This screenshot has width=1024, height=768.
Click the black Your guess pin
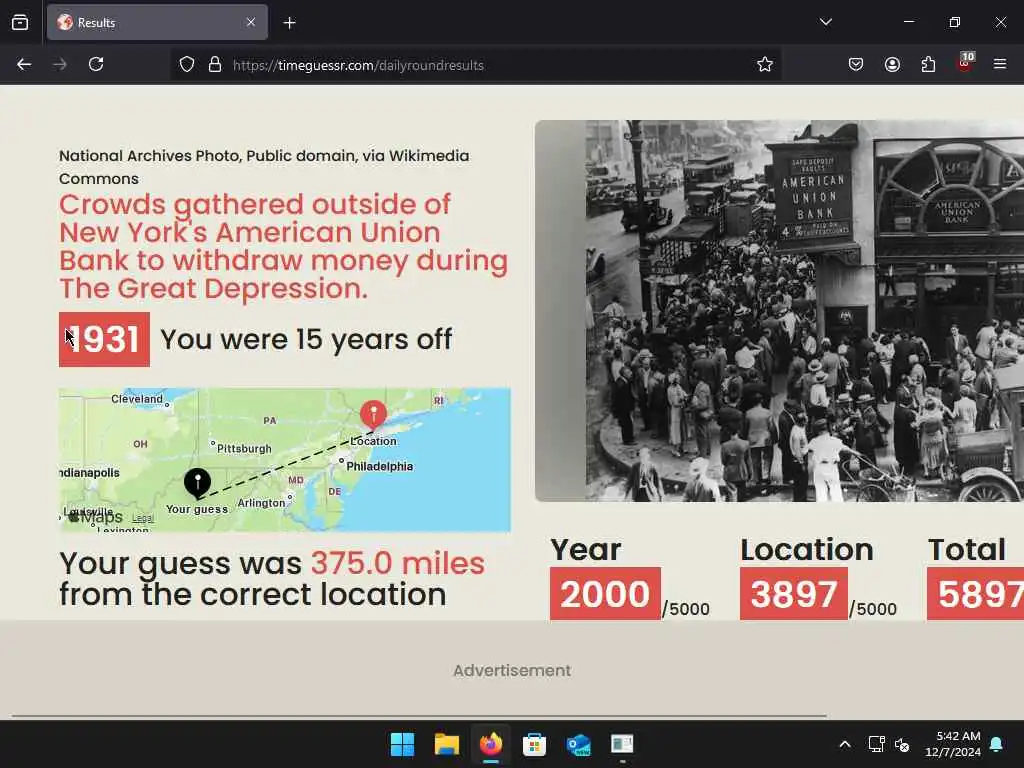(x=197, y=483)
